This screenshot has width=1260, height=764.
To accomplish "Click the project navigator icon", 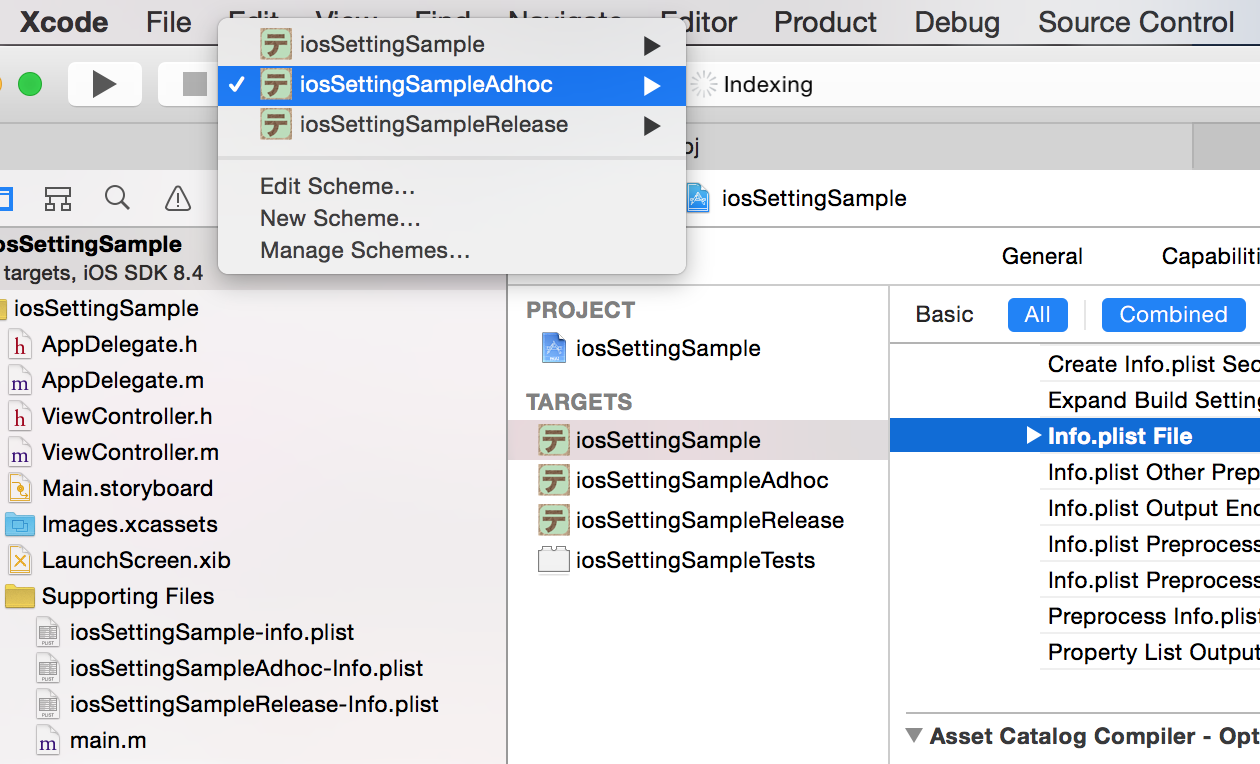I will (8, 198).
